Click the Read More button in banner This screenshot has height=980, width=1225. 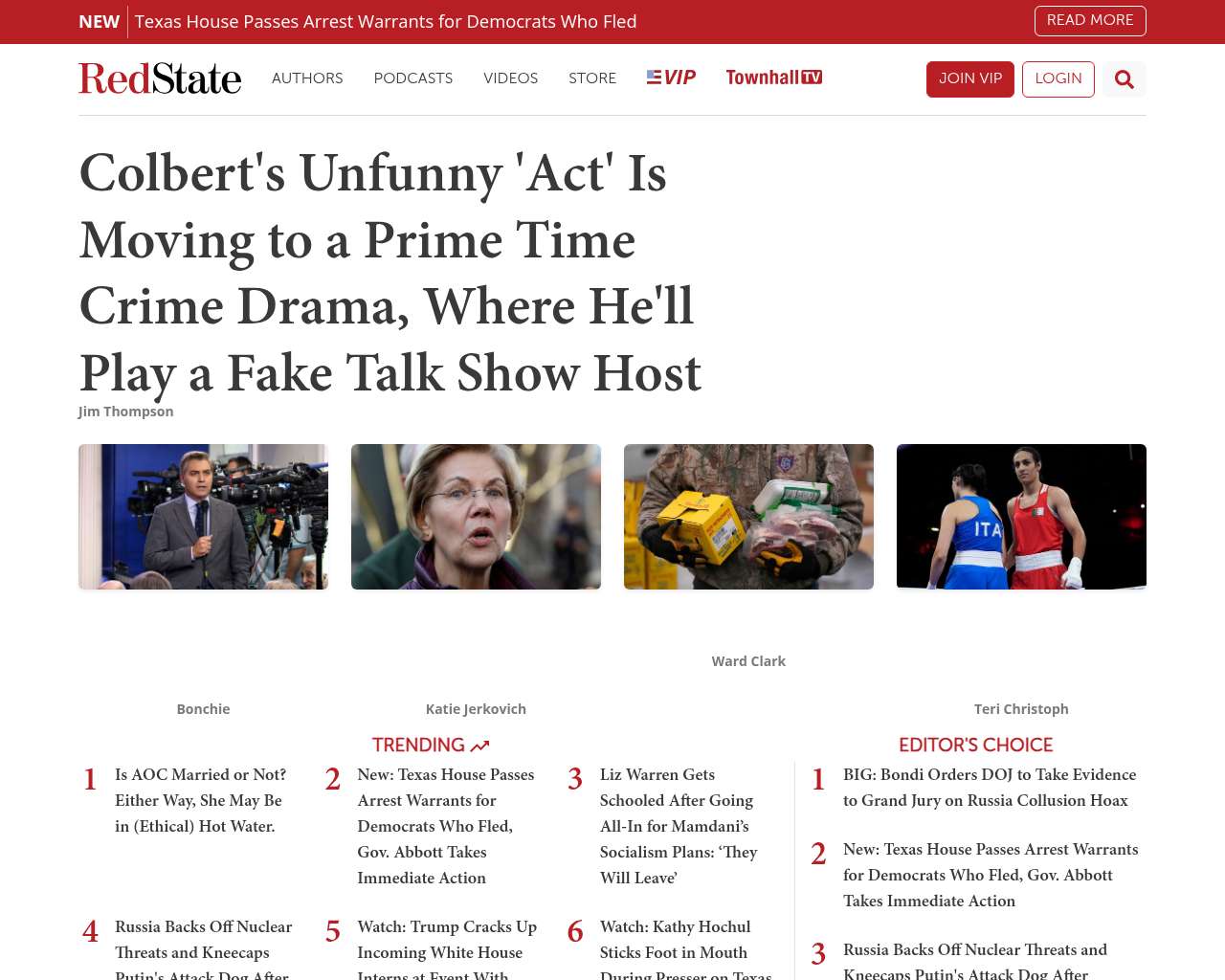point(1090,20)
